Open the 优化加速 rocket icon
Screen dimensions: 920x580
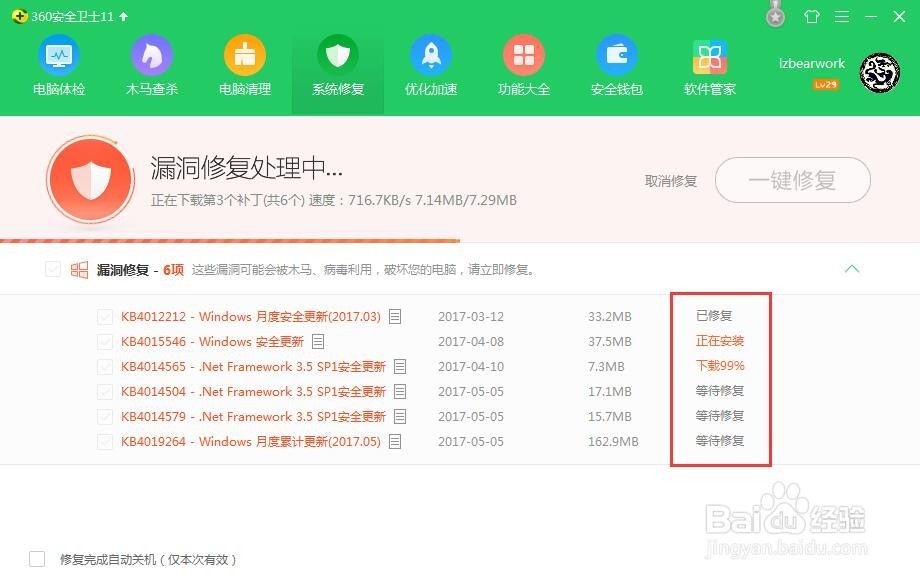coord(431,56)
